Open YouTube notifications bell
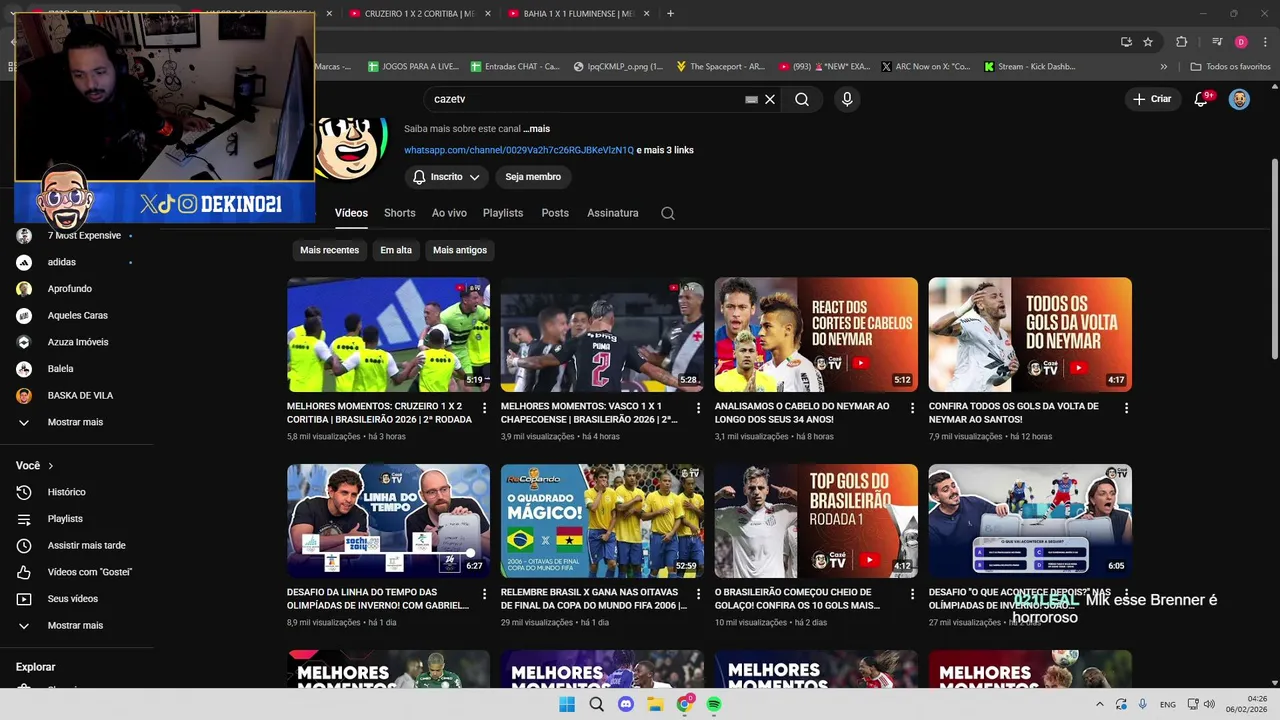The width and height of the screenshot is (1280, 720). point(1202,99)
